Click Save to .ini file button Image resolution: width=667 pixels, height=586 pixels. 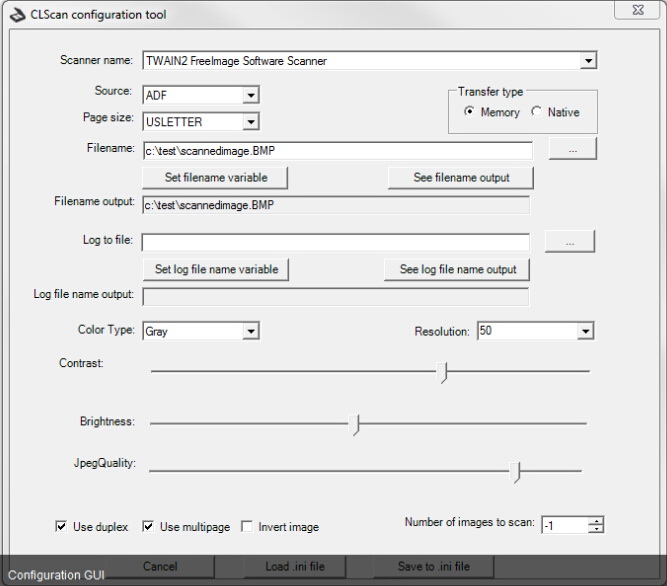(433, 566)
